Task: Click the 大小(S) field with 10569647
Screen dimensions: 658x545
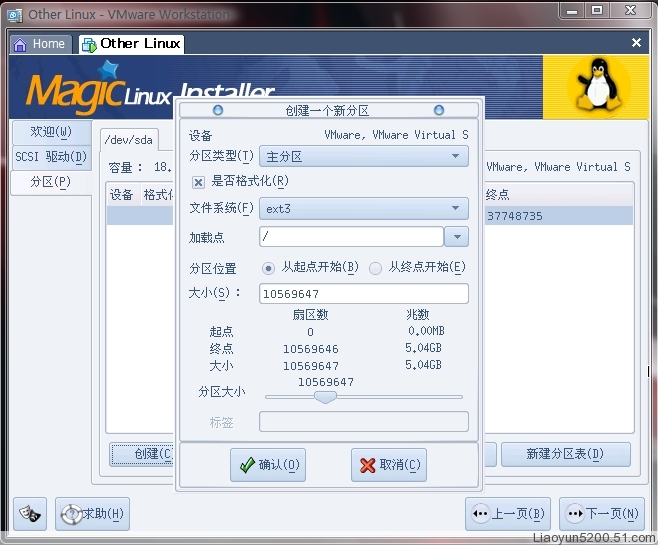Action: tap(364, 294)
